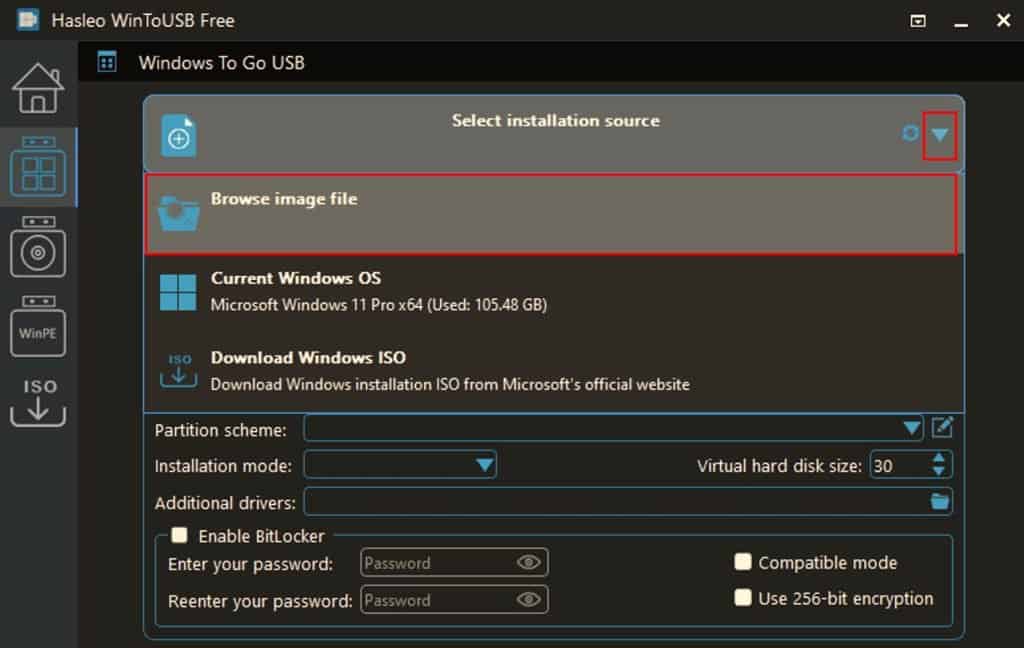Select the Windows installation disc sidebar icon

(38, 247)
